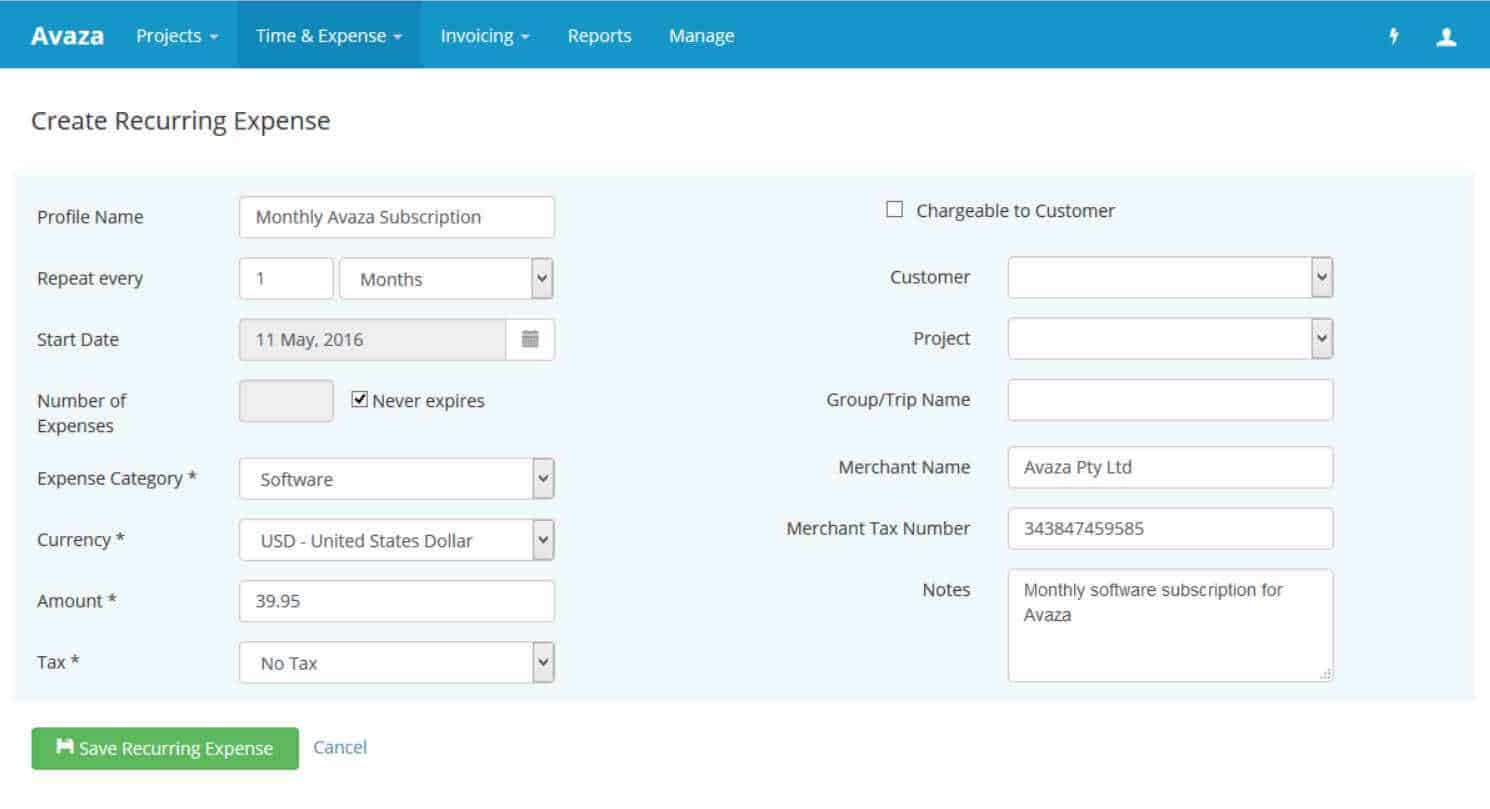Open the Currency dropdown
Image resolution: width=1490 pixels, height=809 pixels.
coord(396,540)
